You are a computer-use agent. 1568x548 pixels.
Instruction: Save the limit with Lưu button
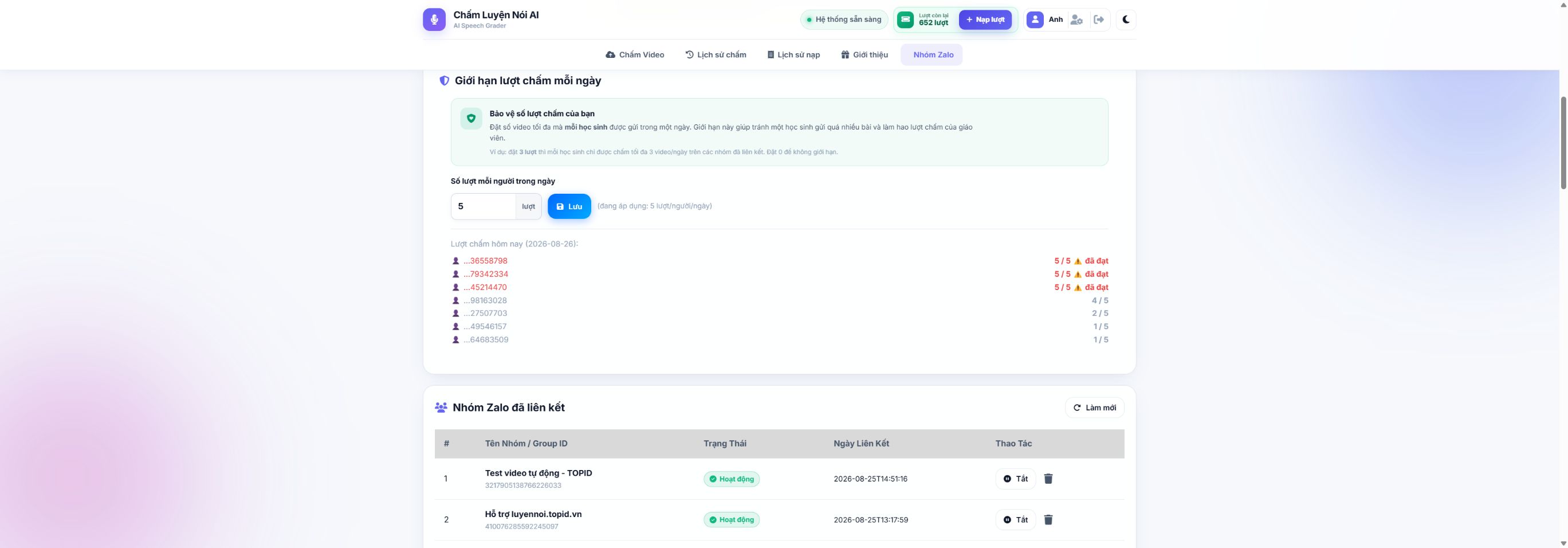click(569, 206)
